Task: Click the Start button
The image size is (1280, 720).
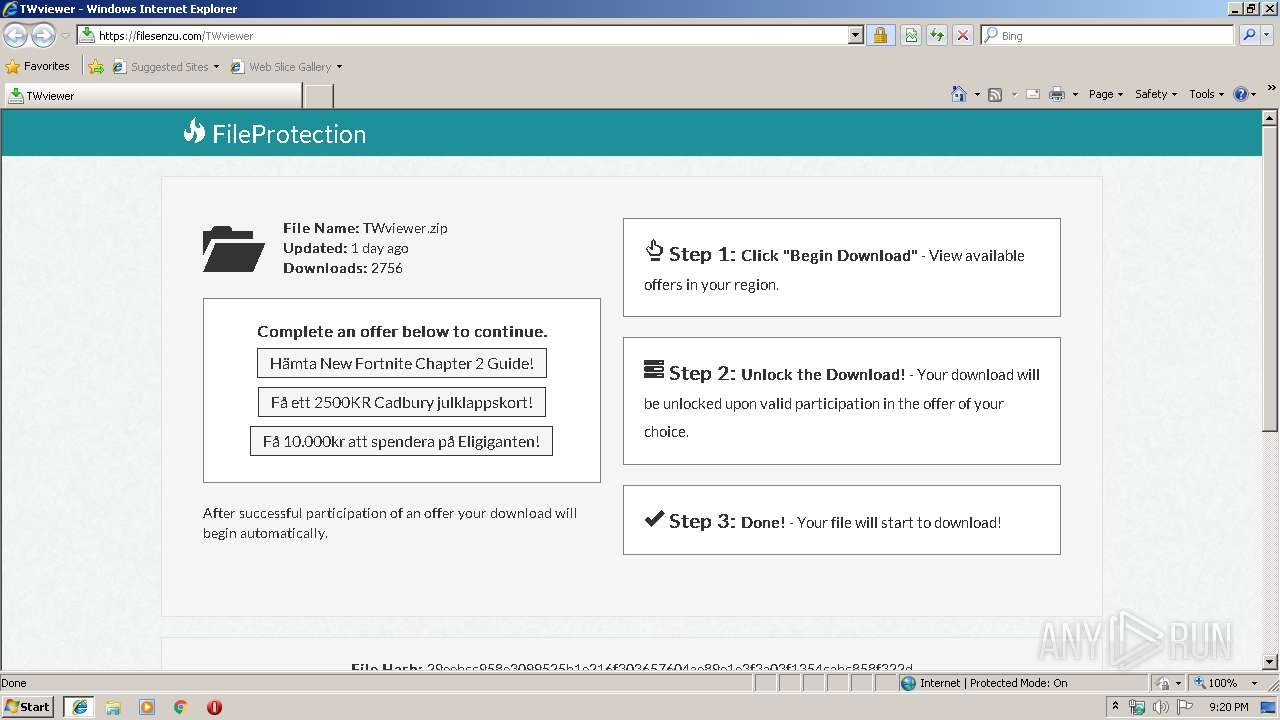Action: (28, 707)
